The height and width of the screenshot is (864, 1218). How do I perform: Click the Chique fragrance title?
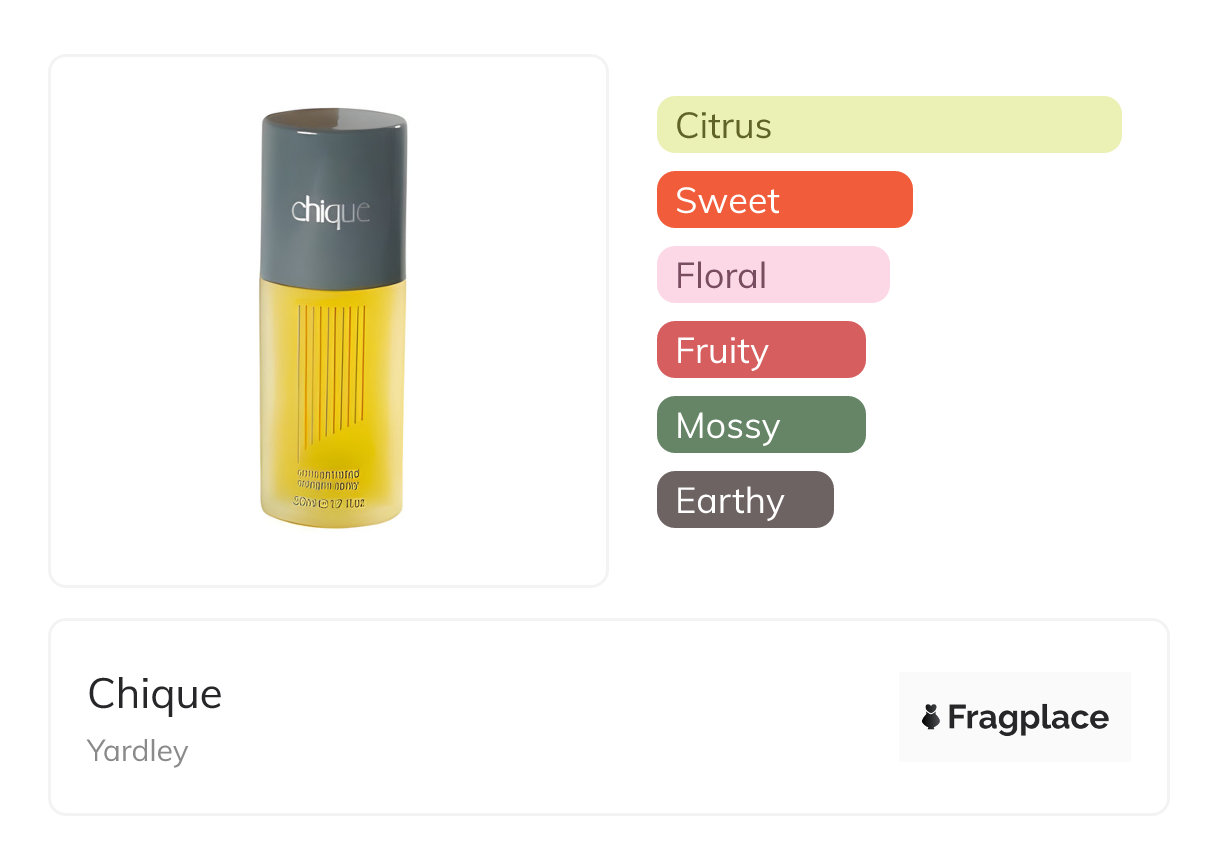click(155, 694)
